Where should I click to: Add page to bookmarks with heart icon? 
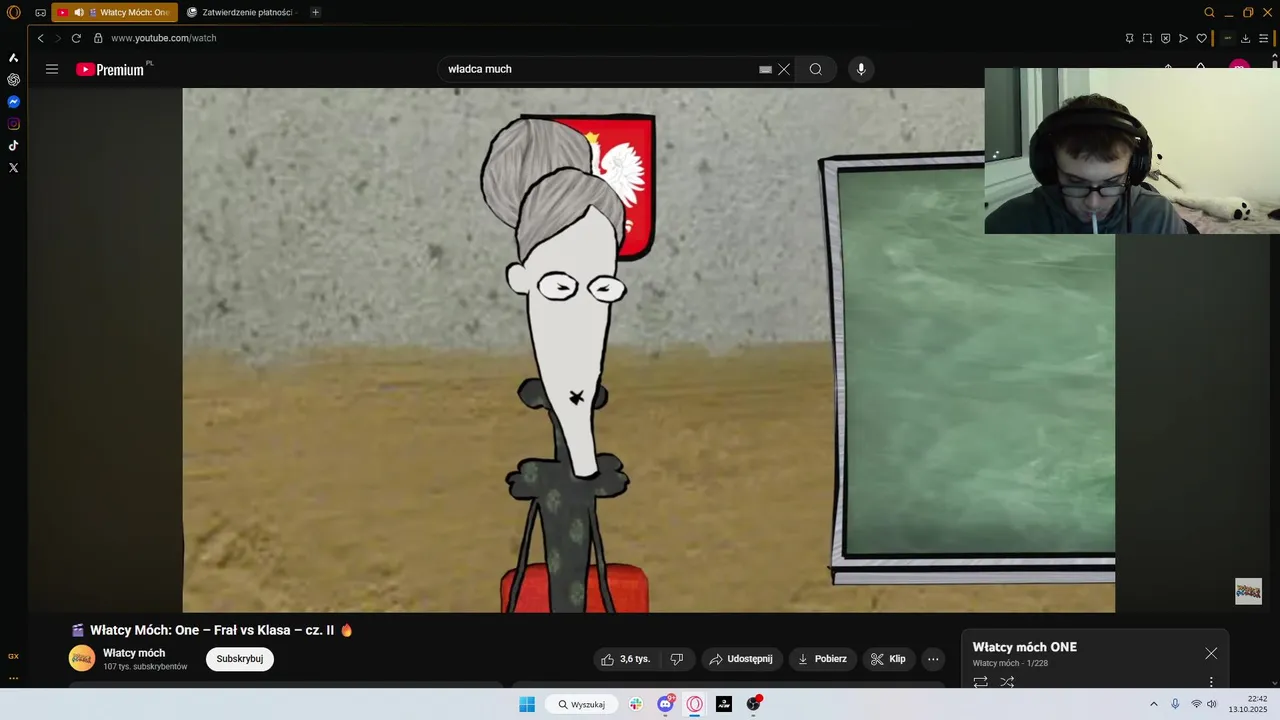pos(1201,38)
